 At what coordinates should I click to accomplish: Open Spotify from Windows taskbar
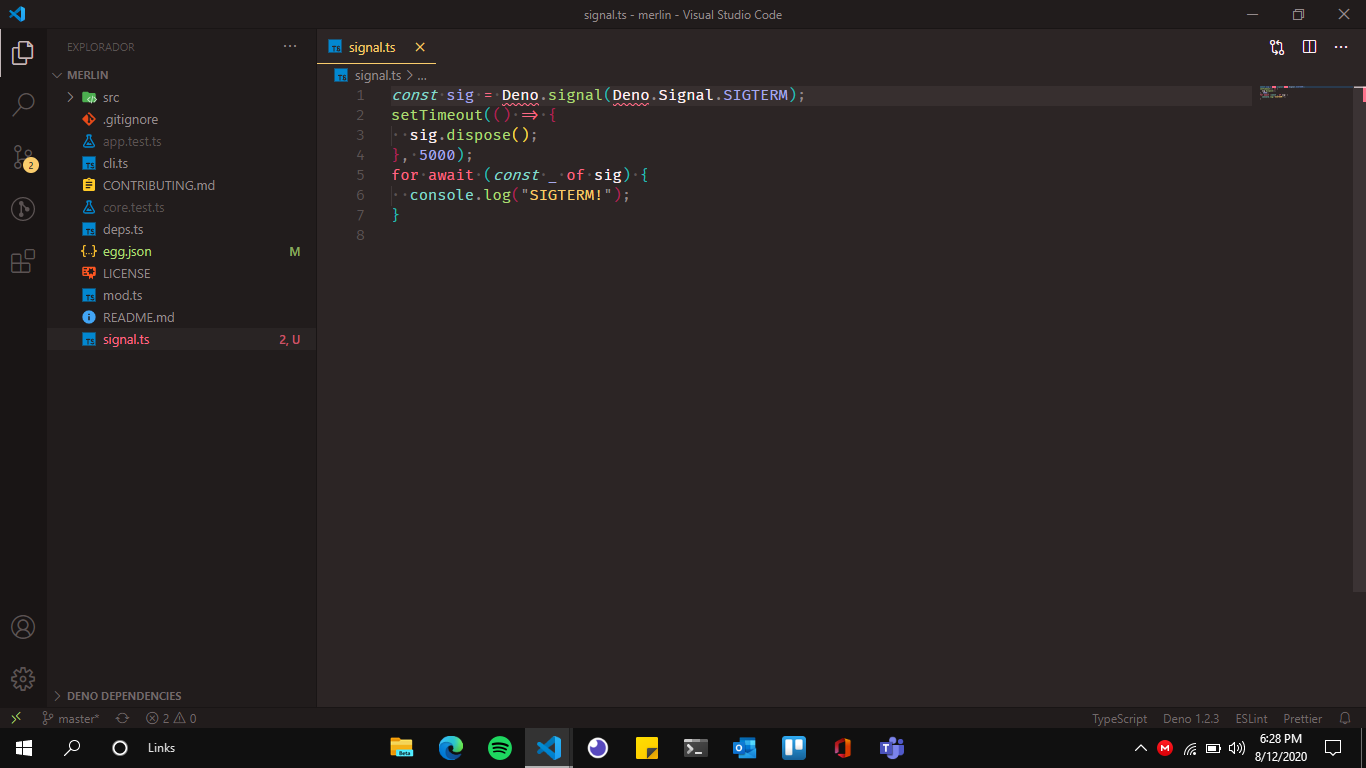pos(500,747)
